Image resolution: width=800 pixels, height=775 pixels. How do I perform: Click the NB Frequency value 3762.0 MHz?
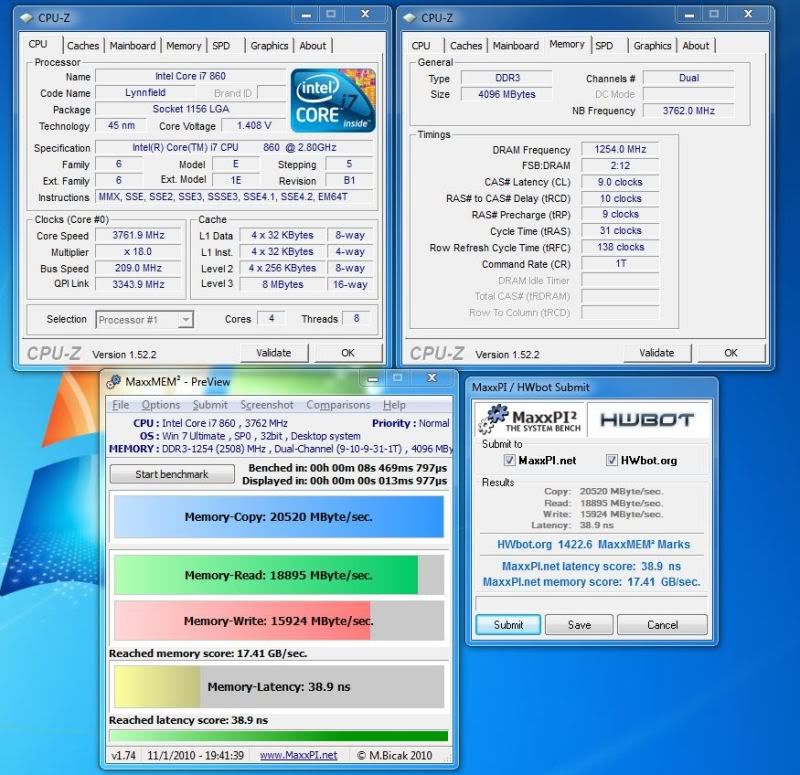pyautogui.click(x=688, y=110)
